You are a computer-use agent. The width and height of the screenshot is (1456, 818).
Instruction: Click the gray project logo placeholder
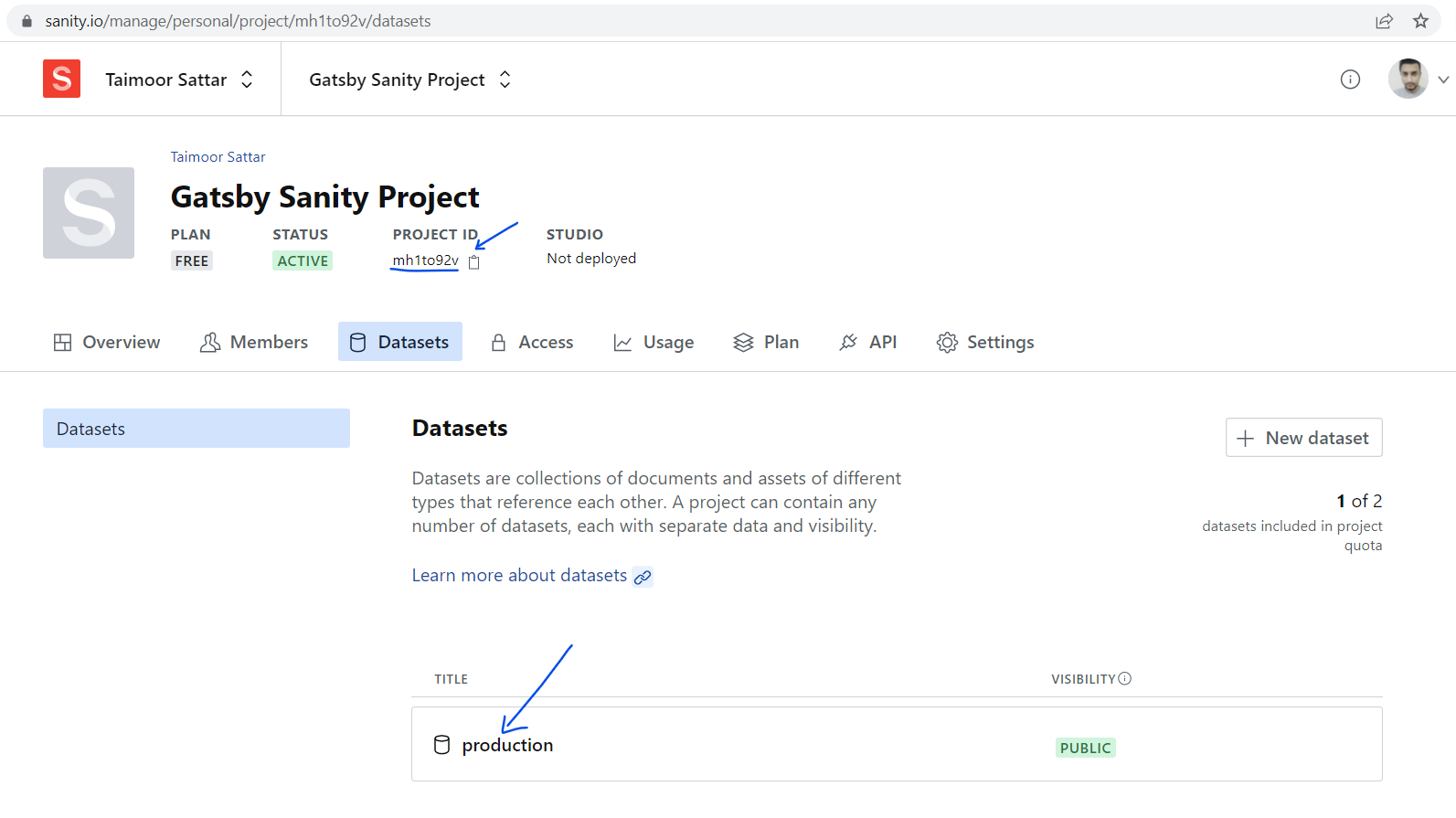coord(89,213)
